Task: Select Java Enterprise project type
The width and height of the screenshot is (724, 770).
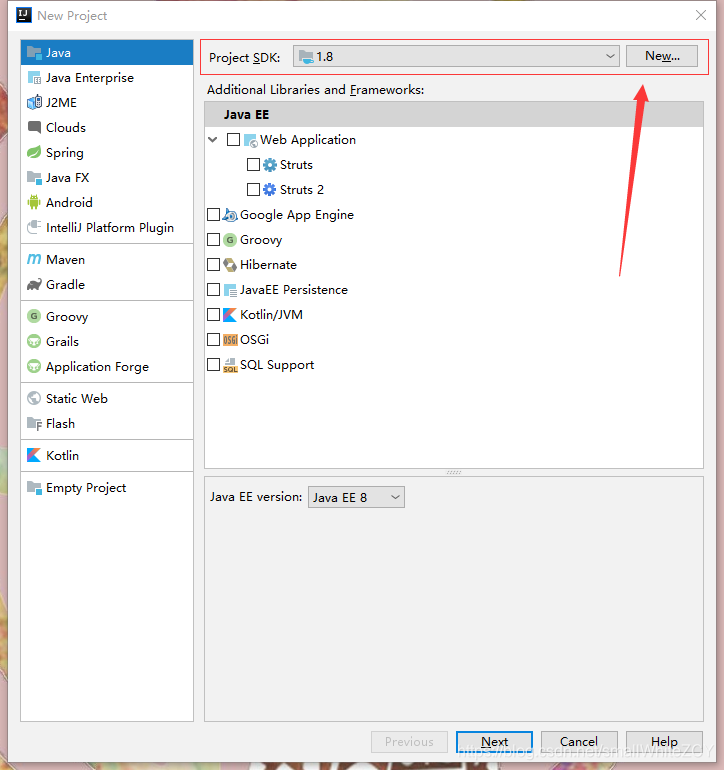Action: click(x=107, y=78)
